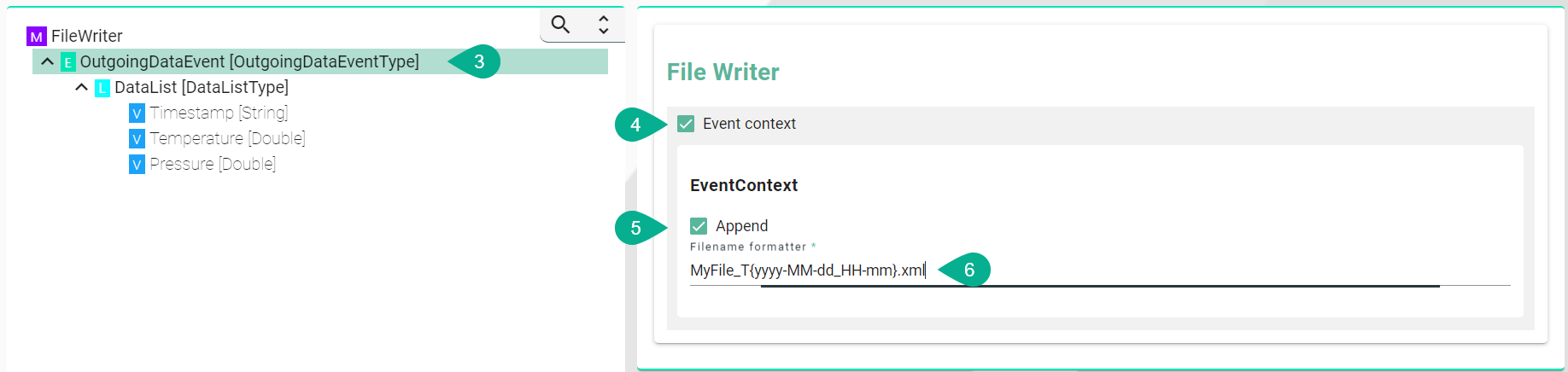This screenshot has height=372, width=1568.
Task: Toggle the Append checkbox
Action: 699,226
